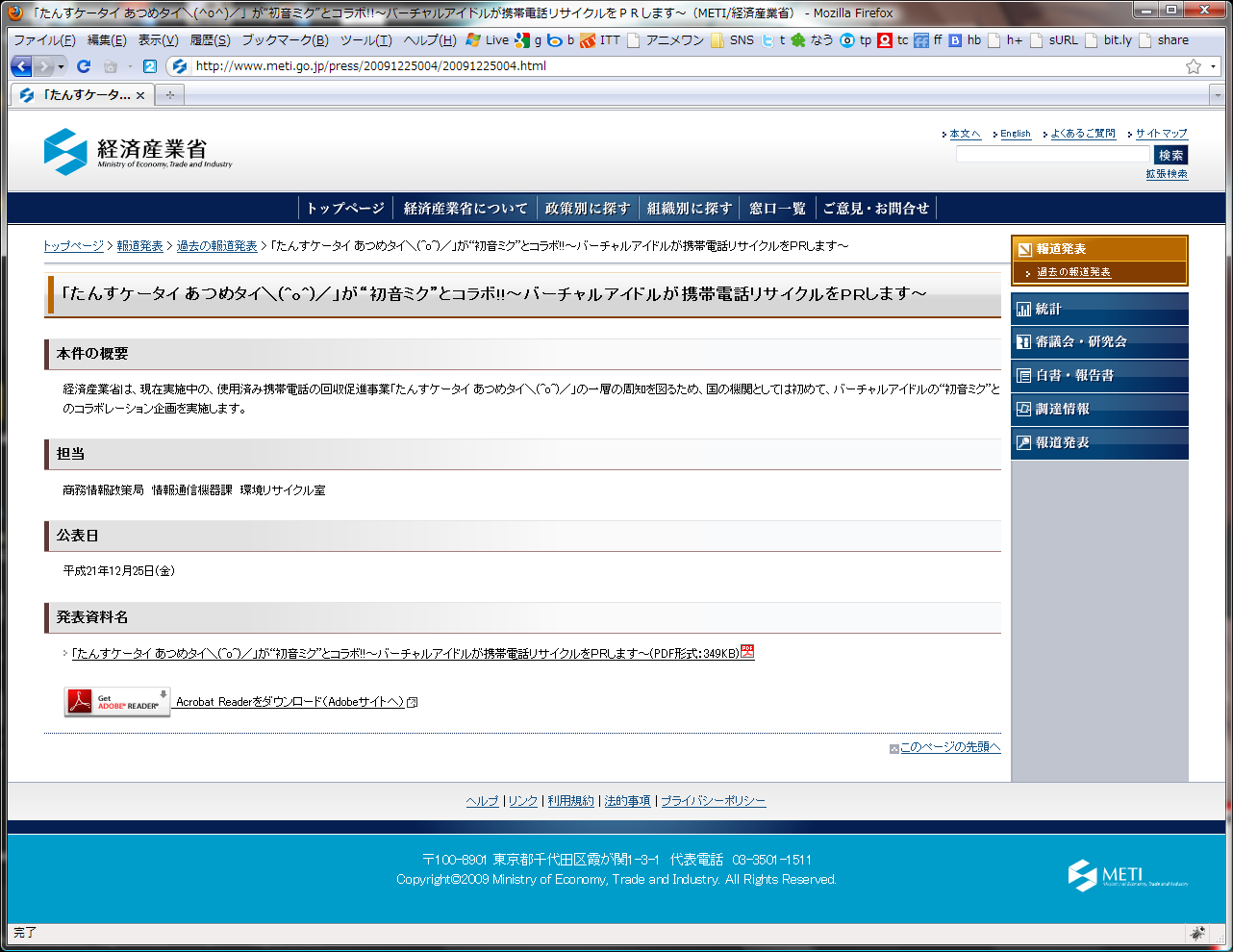The width and height of the screenshot is (1233, 952).
Task: Click the site search input field
Action: (1053, 155)
